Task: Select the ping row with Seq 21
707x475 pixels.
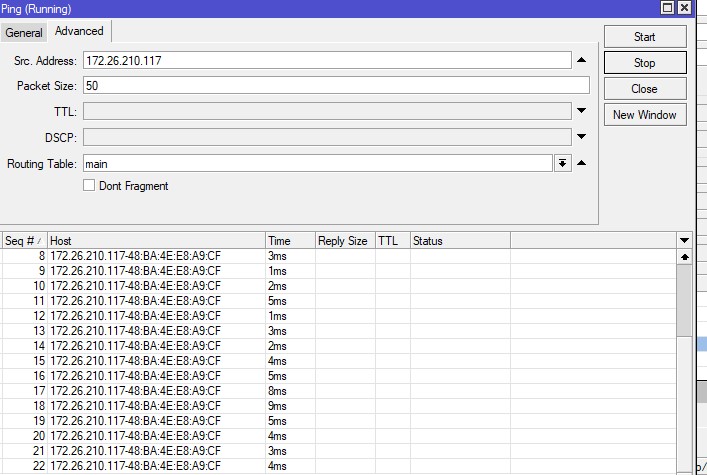Action: pyautogui.click(x=338, y=451)
